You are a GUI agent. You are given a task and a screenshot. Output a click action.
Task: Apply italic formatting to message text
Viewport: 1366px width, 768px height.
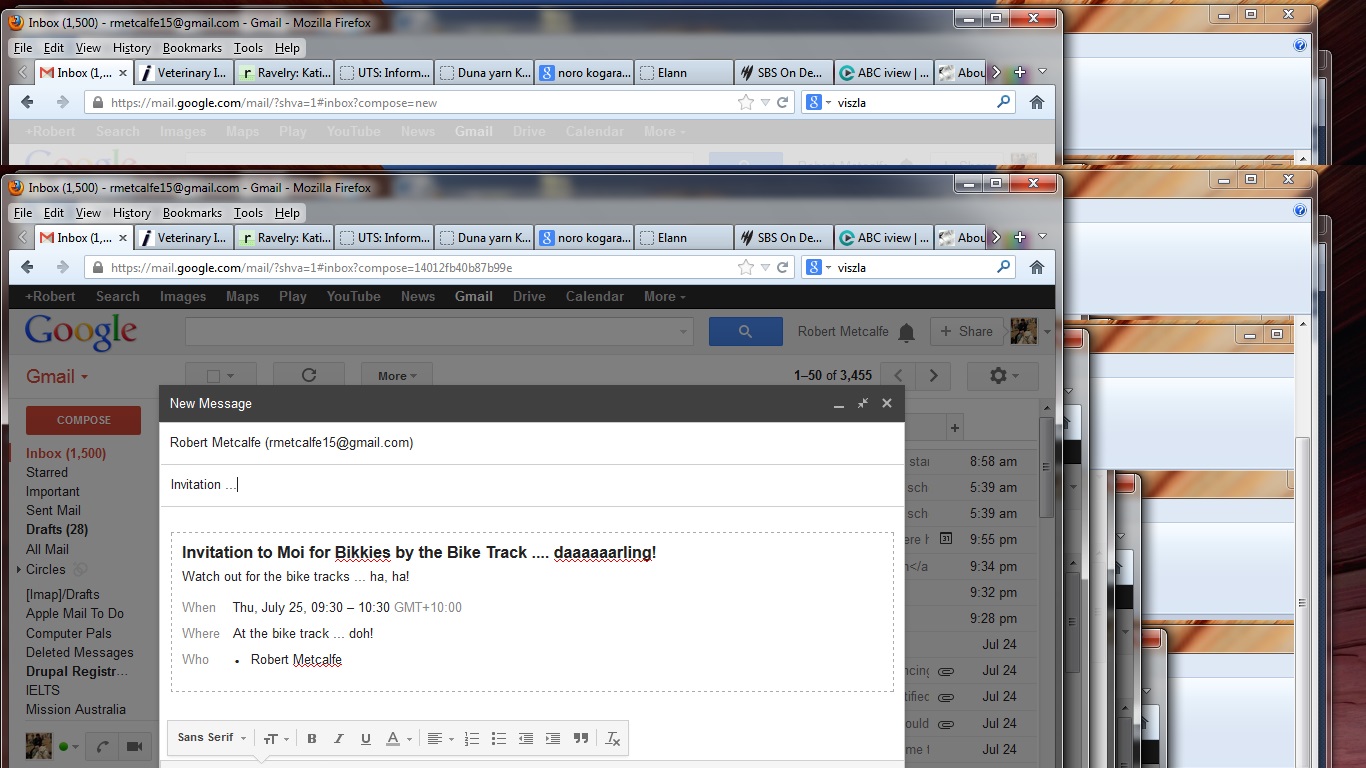click(x=339, y=739)
